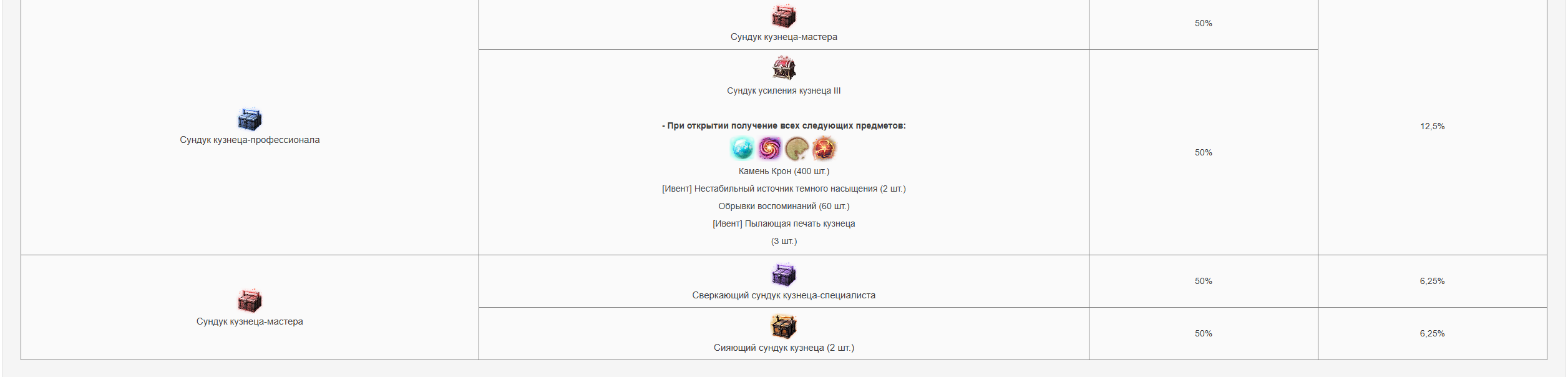Click the fiery blacksmith seal icon

pos(824,149)
